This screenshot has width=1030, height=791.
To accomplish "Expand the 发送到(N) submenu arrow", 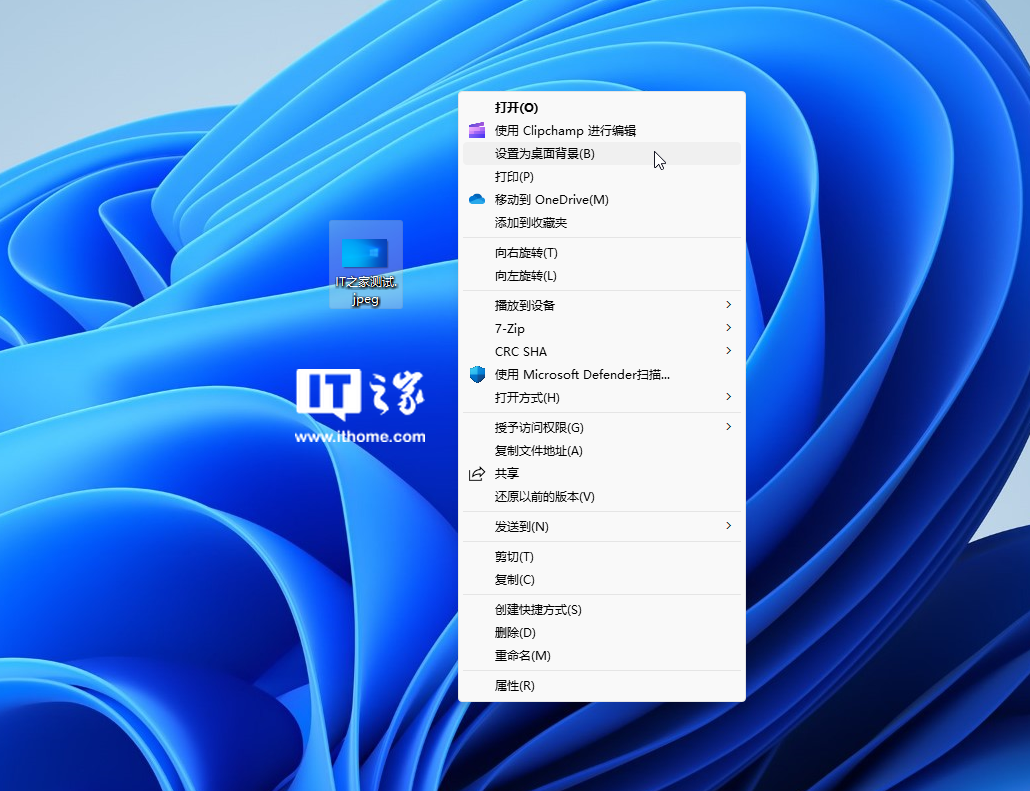I will (728, 526).
